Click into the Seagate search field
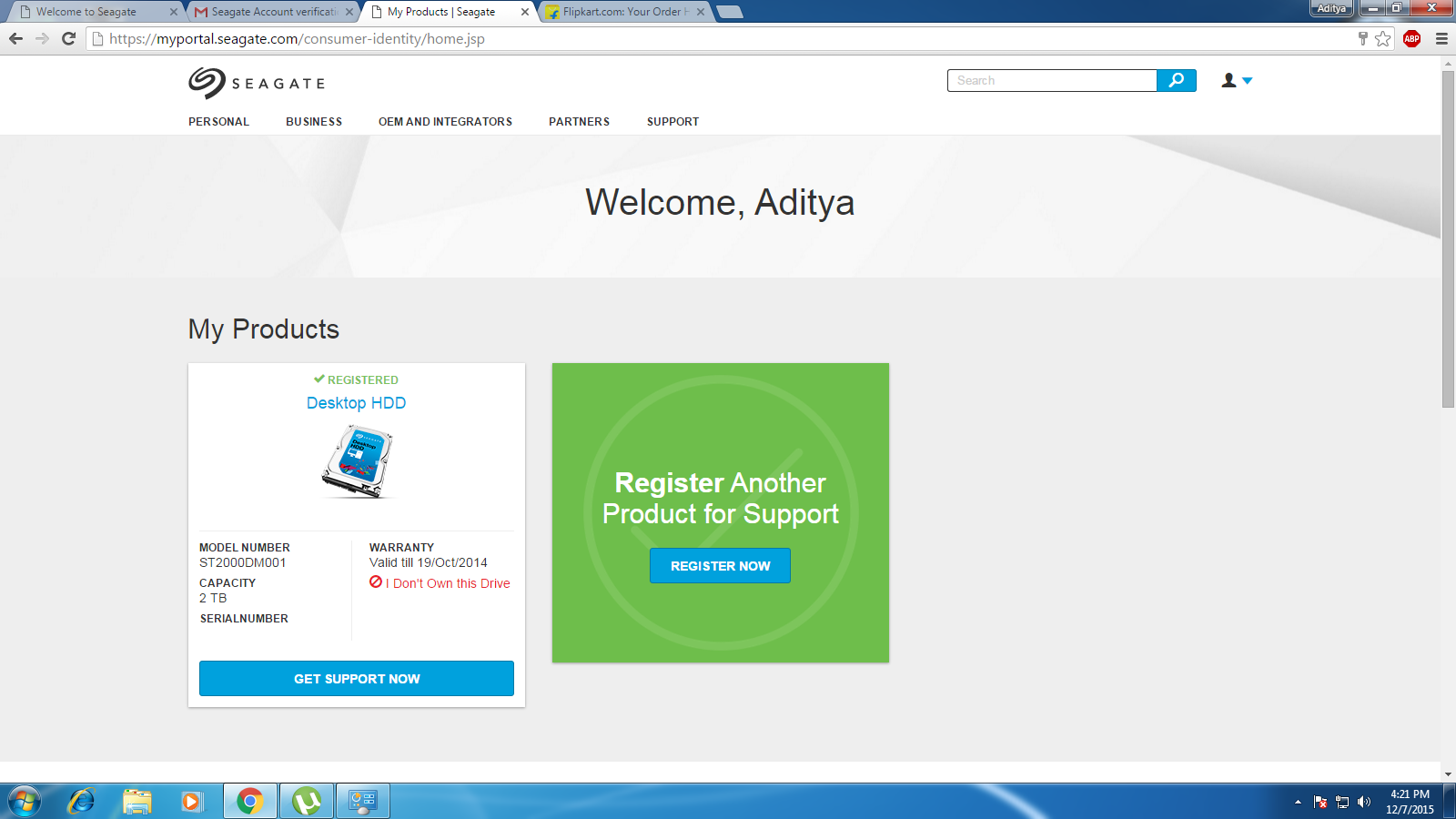1456x819 pixels. click(1051, 81)
